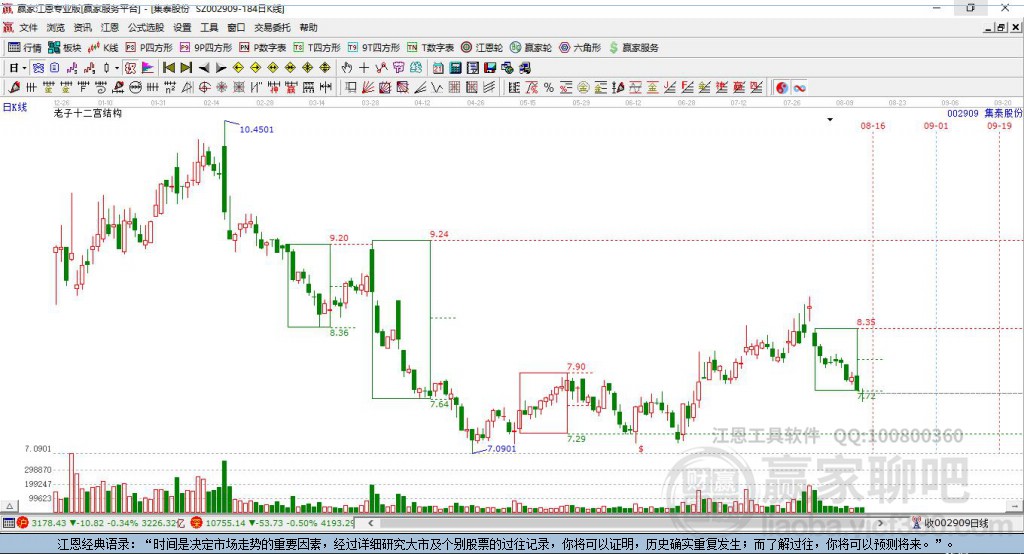Open the 江恩 menu
Image resolution: width=1024 pixels, height=554 pixels.
pos(110,27)
